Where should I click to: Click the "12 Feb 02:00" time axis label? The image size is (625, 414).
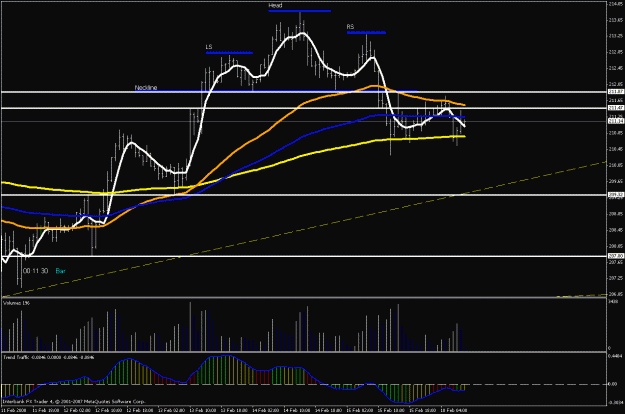point(77,410)
